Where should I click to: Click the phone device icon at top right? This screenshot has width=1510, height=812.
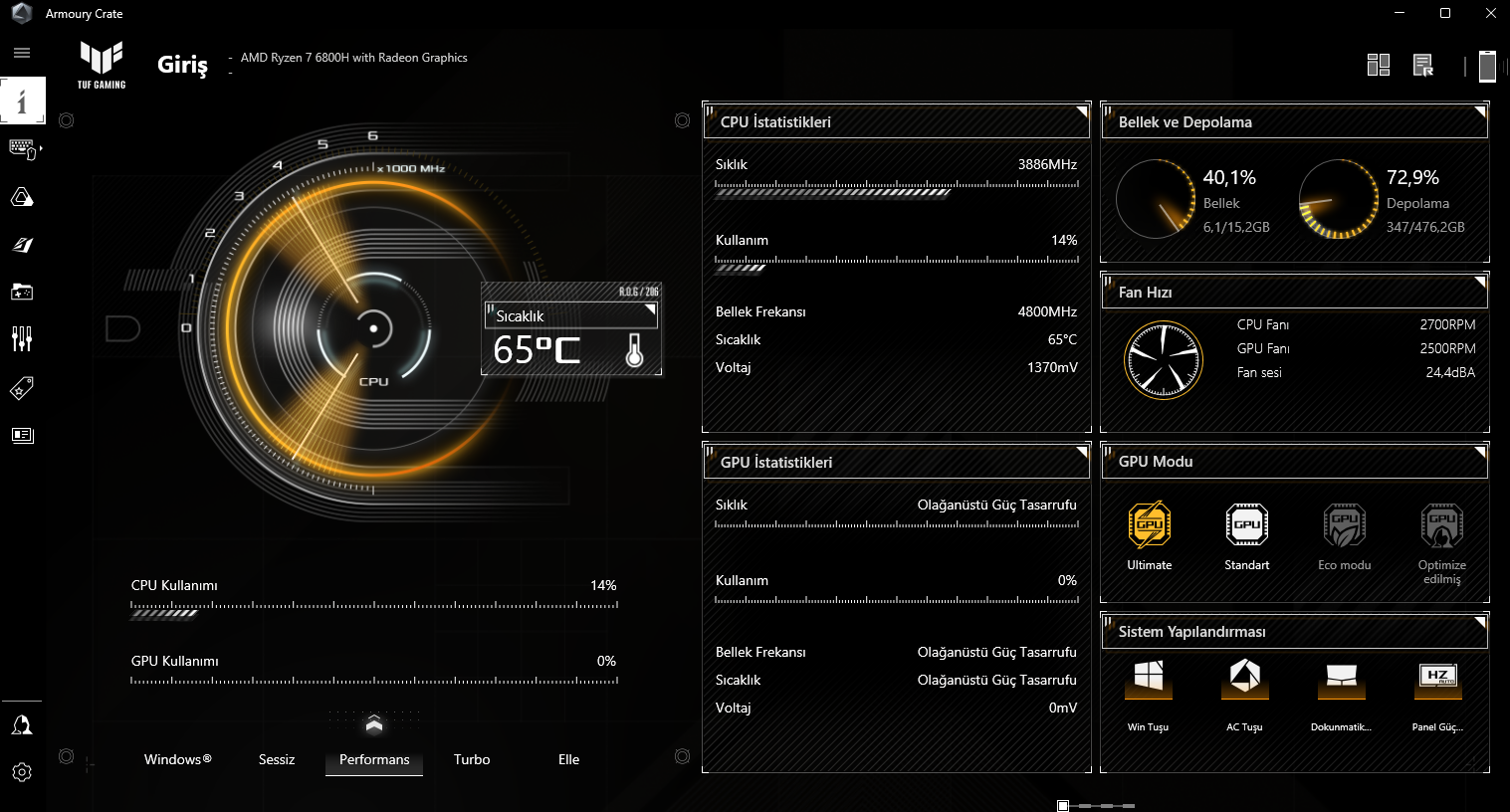click(x=1487, y=65)
